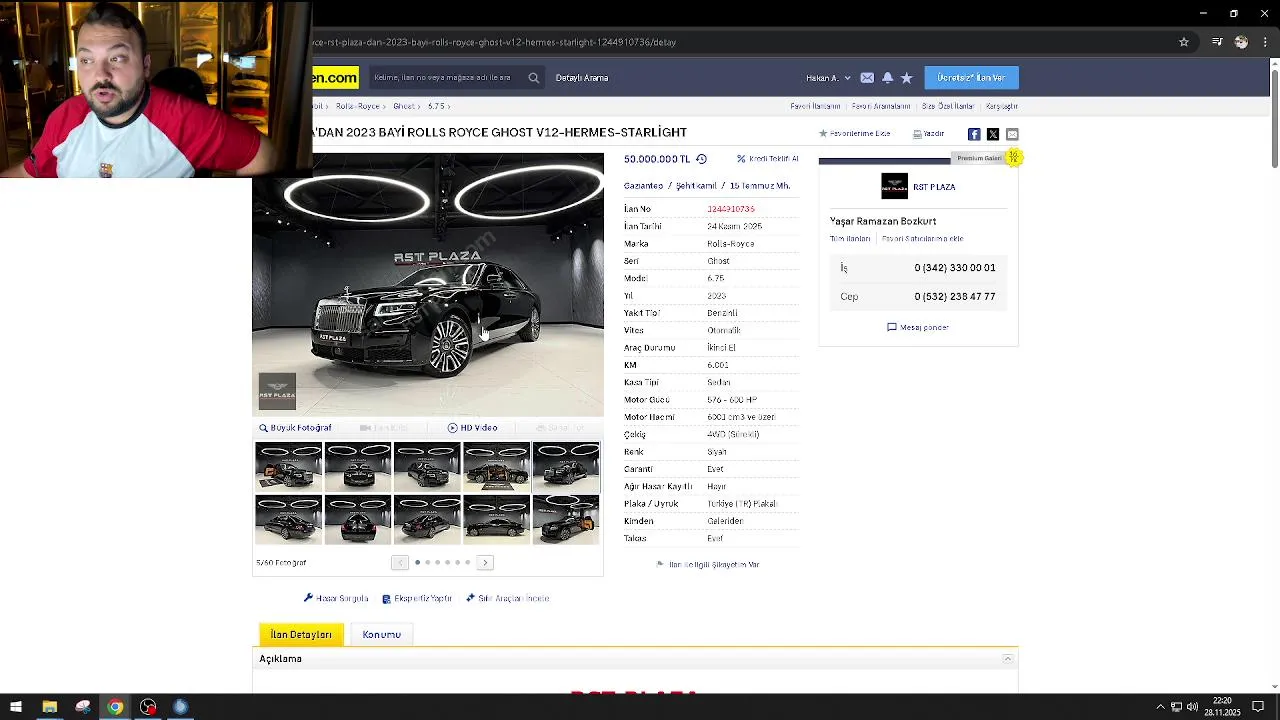Click the RST PLAZA store logo
The height and width of the screenshot is (720, 1280).
coord(894,186)
